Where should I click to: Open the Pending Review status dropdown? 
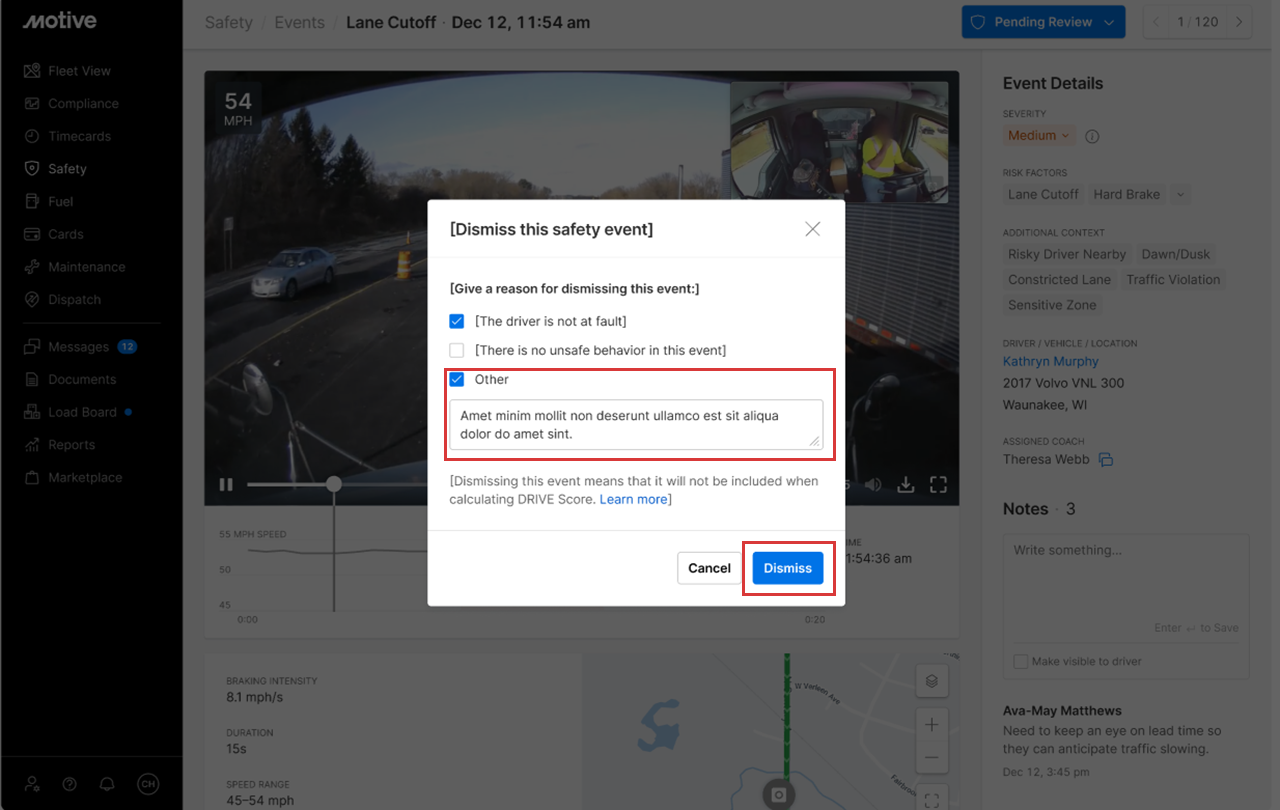(1043, 22)
